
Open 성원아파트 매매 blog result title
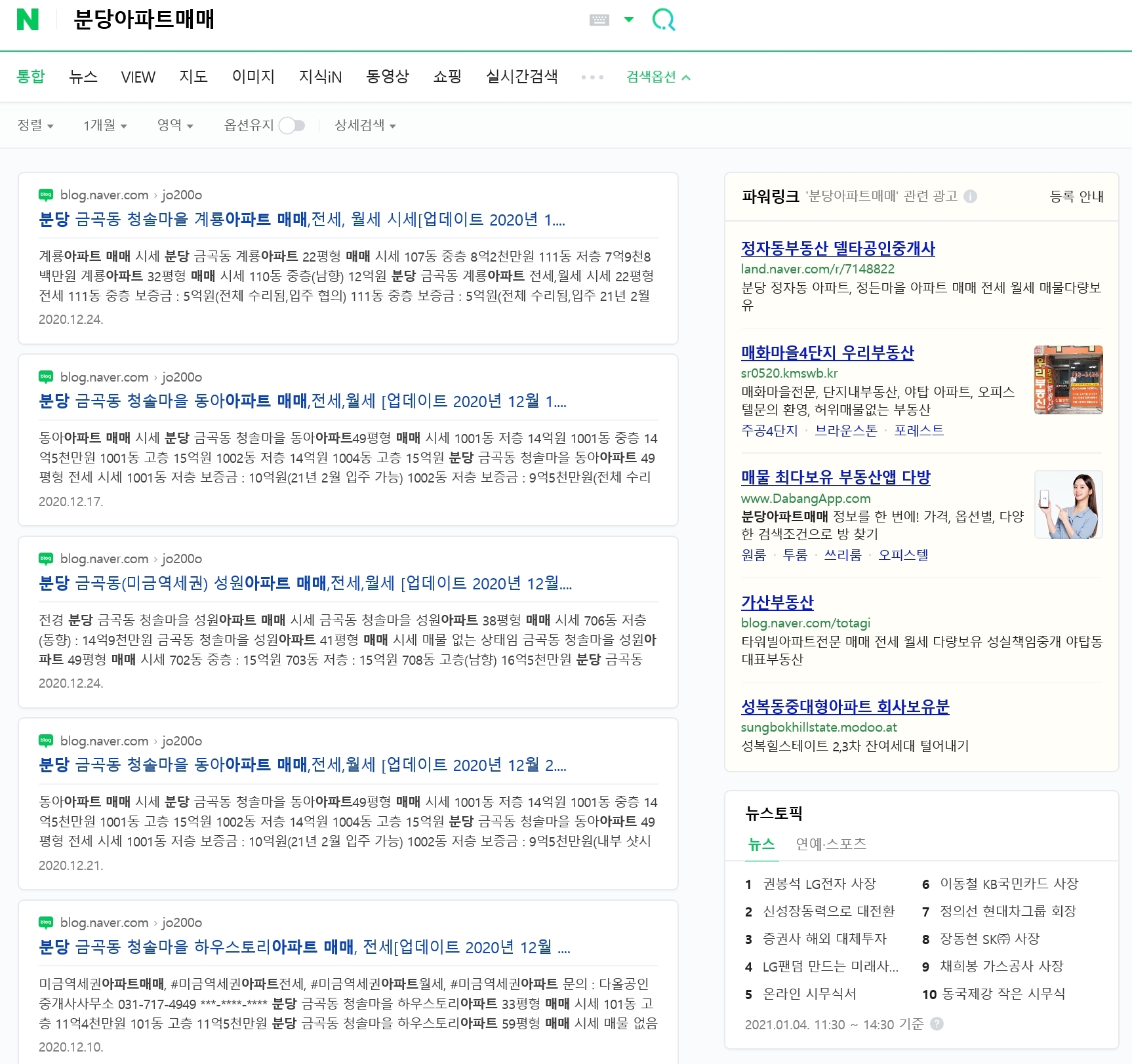click(x=305, y=583)
